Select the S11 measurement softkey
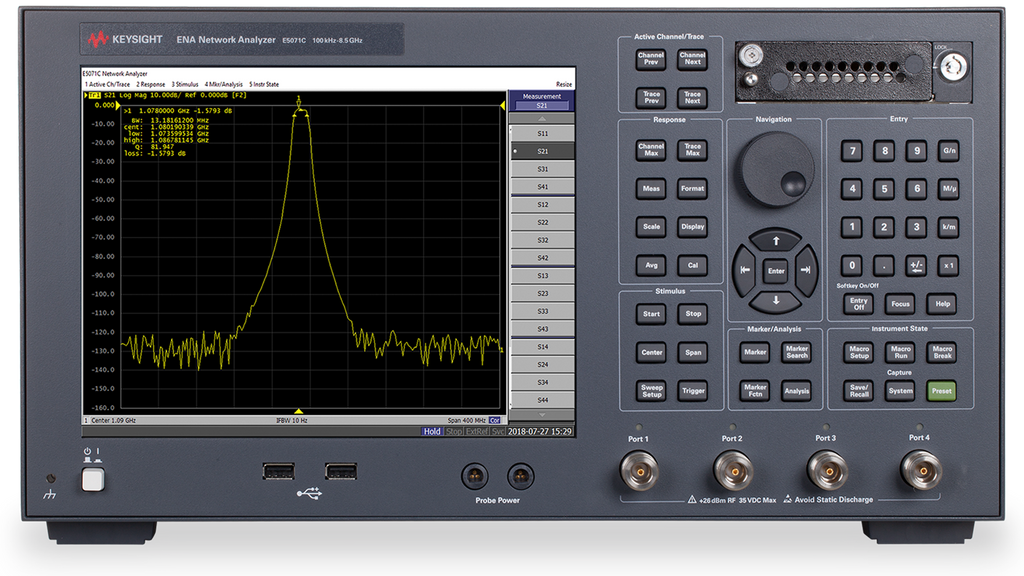This screenshot has width=1024, height=576. click(542, 134)
